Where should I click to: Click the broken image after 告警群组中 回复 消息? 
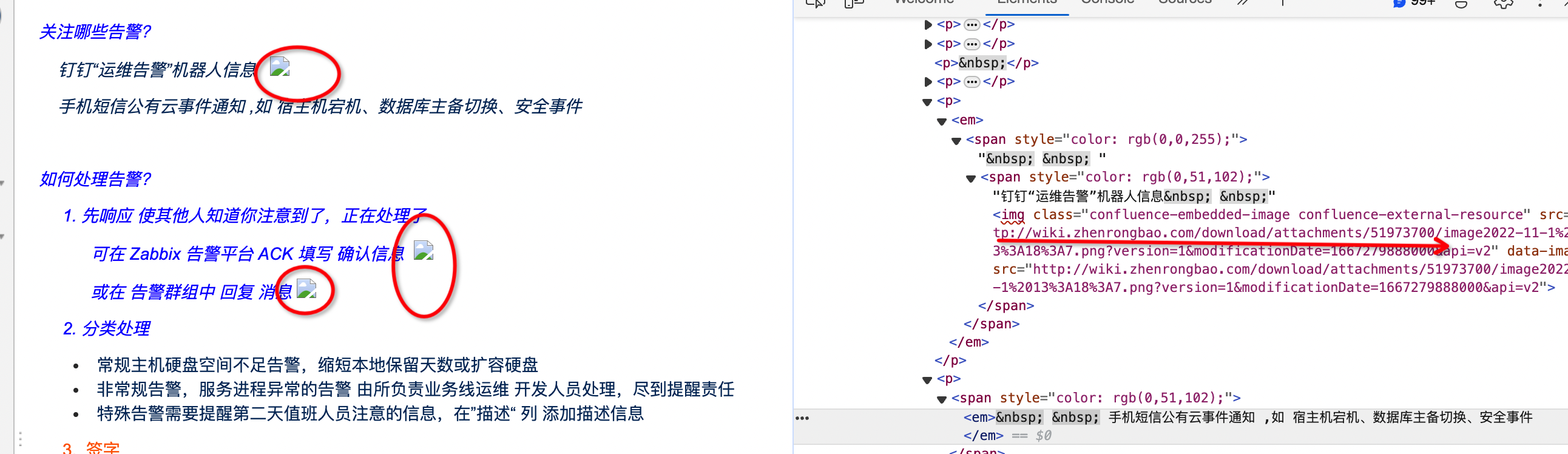(307, 288)
